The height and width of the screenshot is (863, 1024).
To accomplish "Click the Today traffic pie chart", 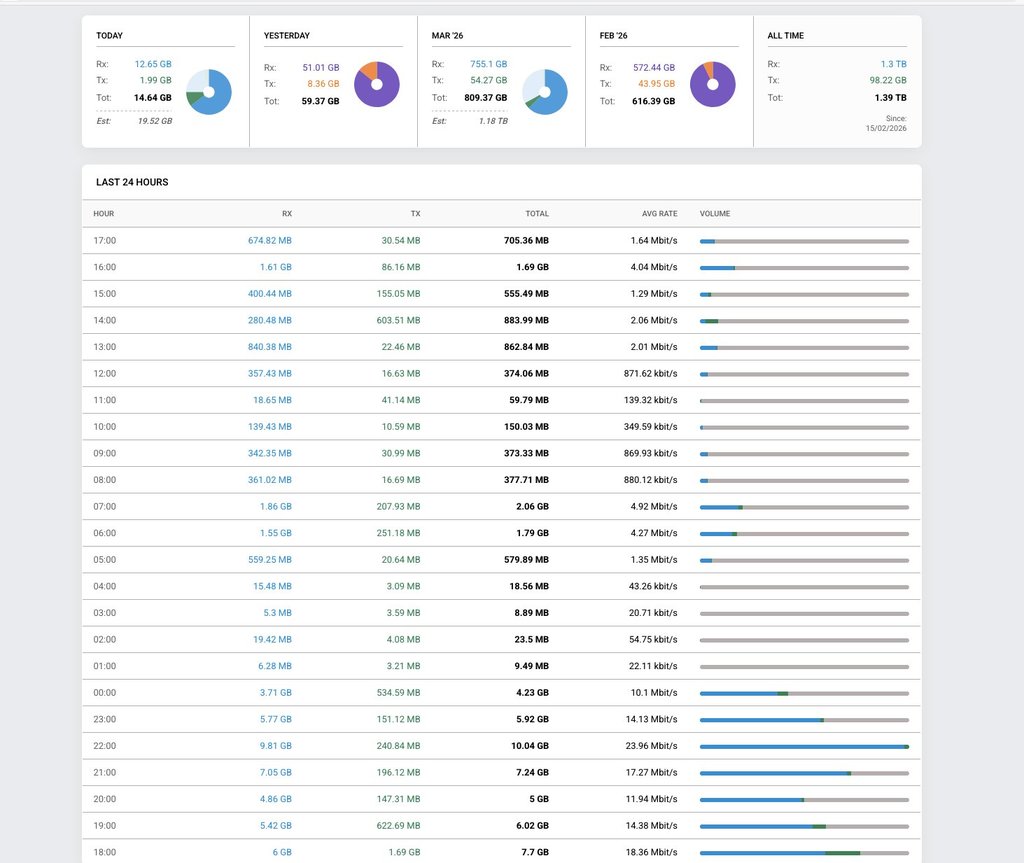I will (x=209, y=92).
